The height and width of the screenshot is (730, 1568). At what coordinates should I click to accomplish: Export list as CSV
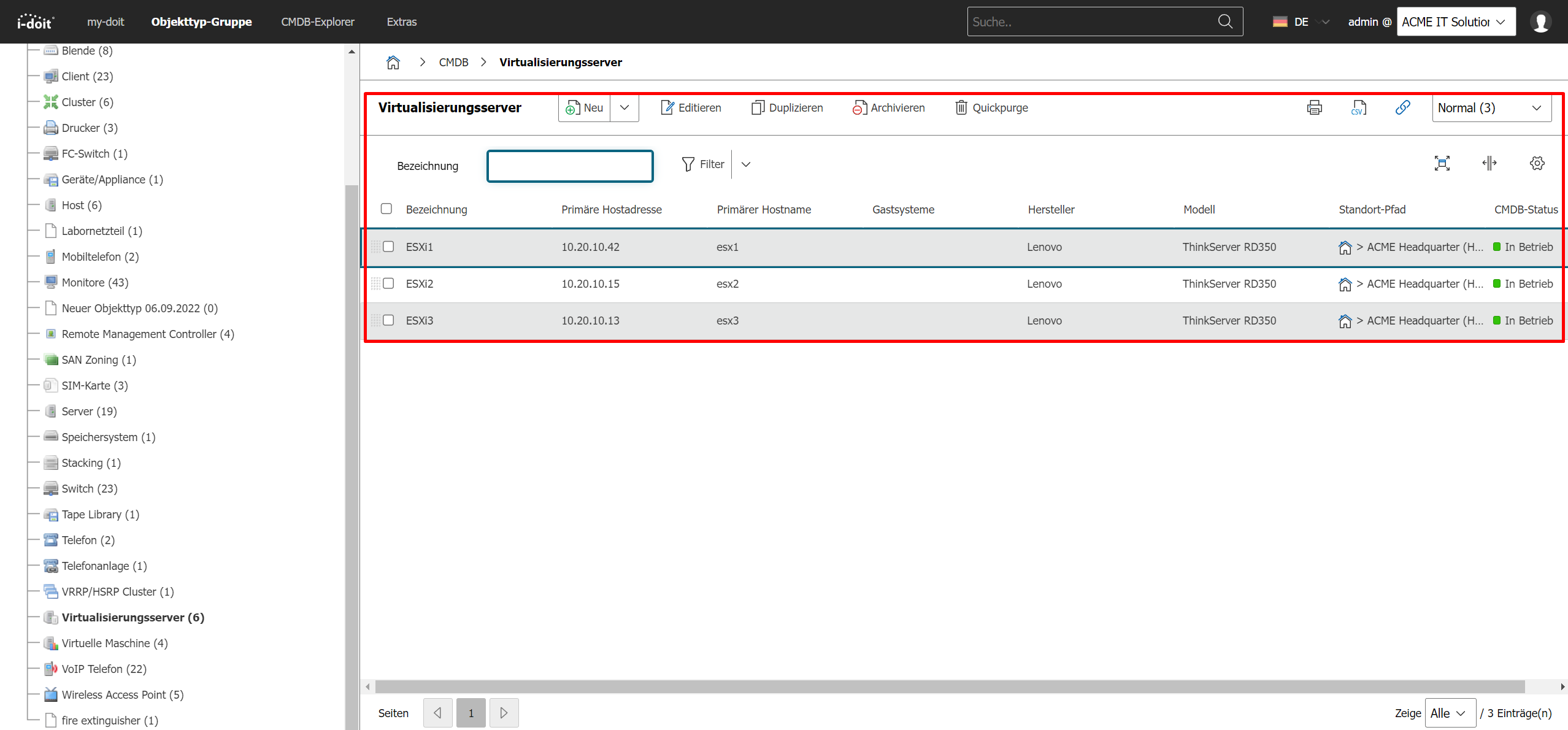tap(1358, 108)
